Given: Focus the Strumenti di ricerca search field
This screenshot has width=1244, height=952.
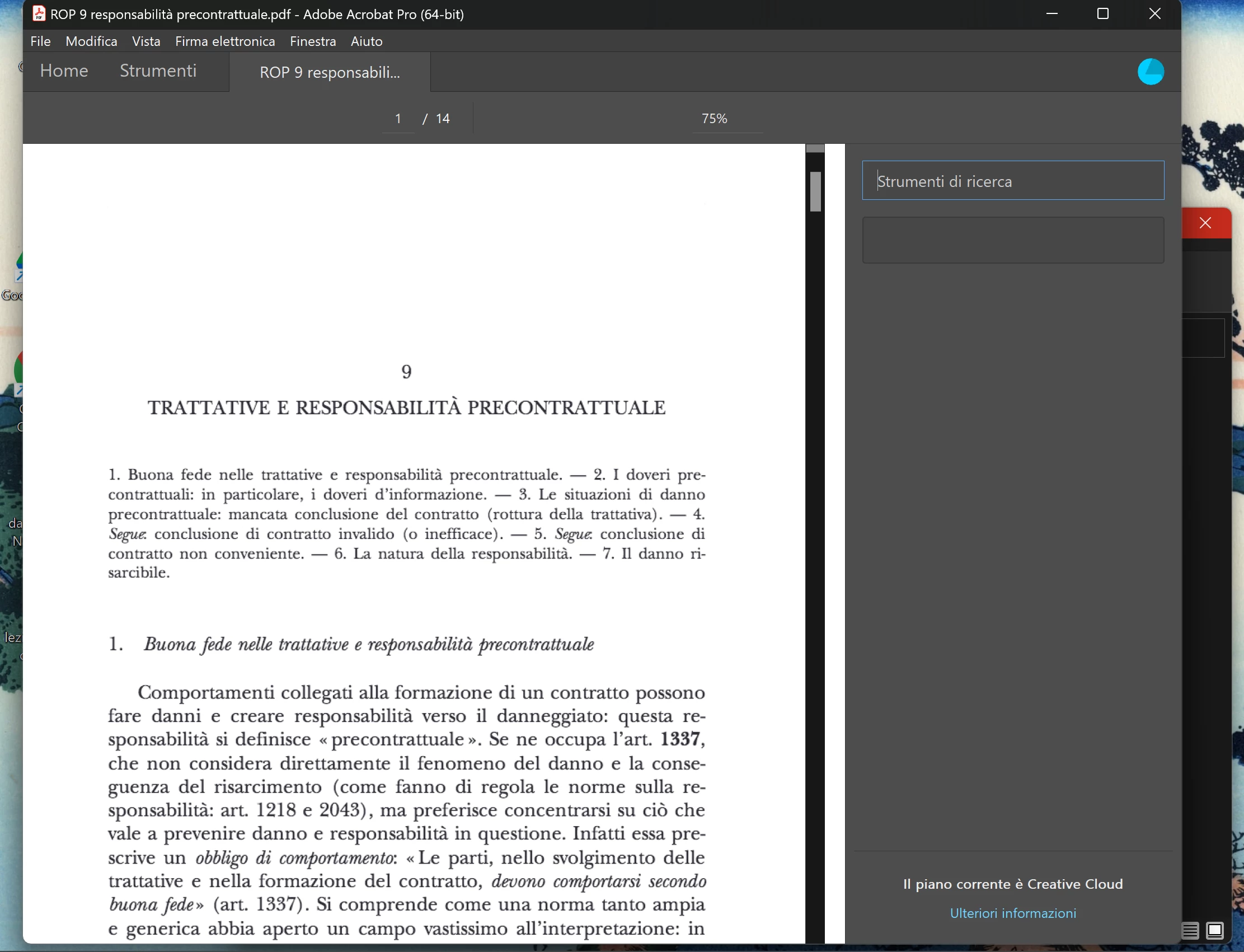Looking at the screenshot, I should click(x=1013, y=181).
